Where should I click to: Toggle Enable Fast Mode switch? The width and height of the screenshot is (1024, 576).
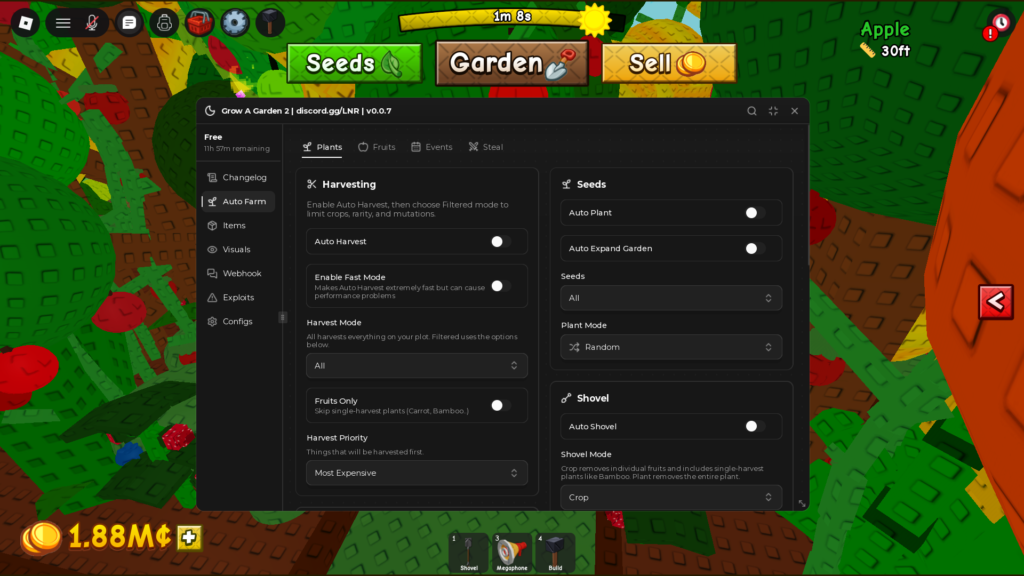501,286
